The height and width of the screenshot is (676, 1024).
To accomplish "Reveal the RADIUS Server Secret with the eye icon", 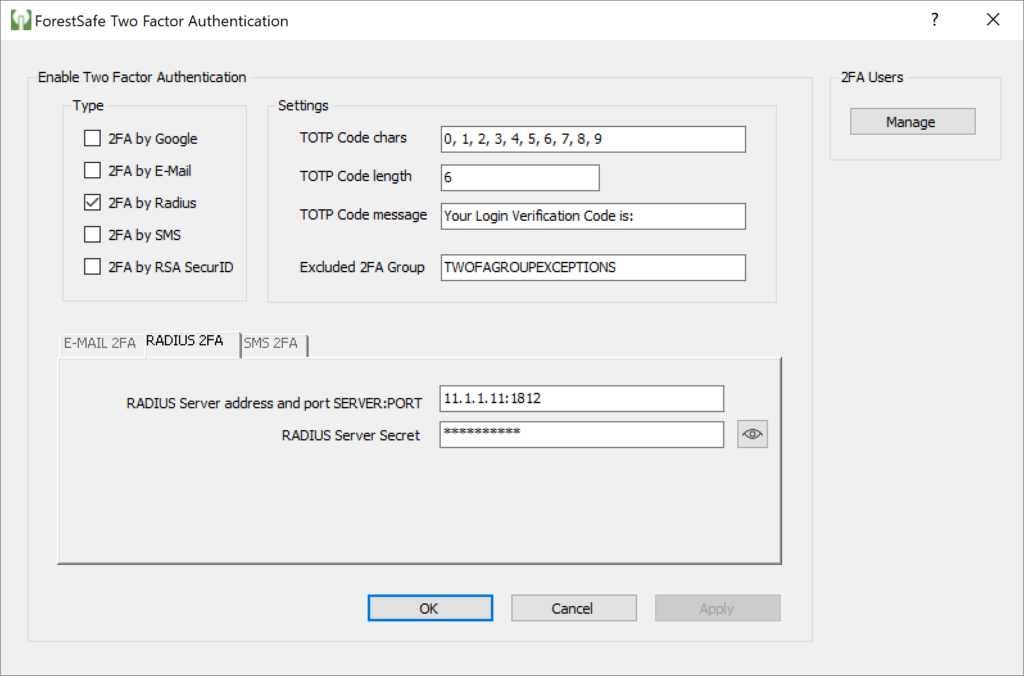I will pos(752,433).
